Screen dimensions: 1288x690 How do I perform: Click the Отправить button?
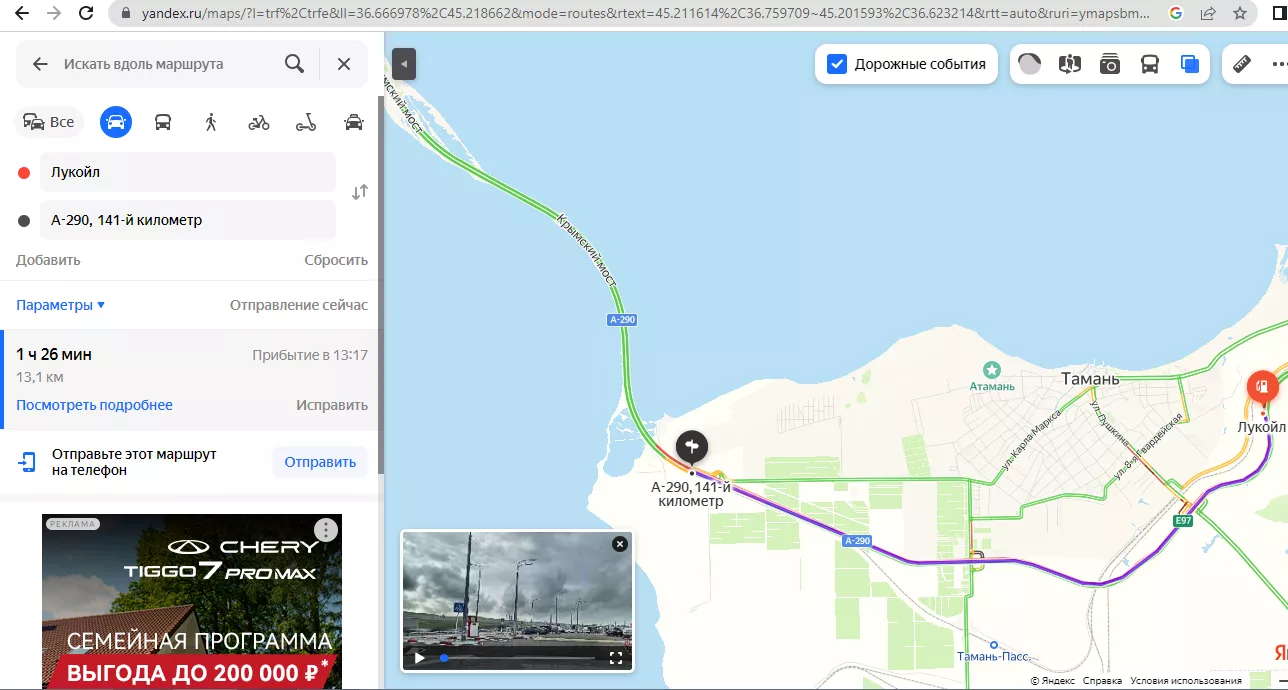[x=320, y=462]
